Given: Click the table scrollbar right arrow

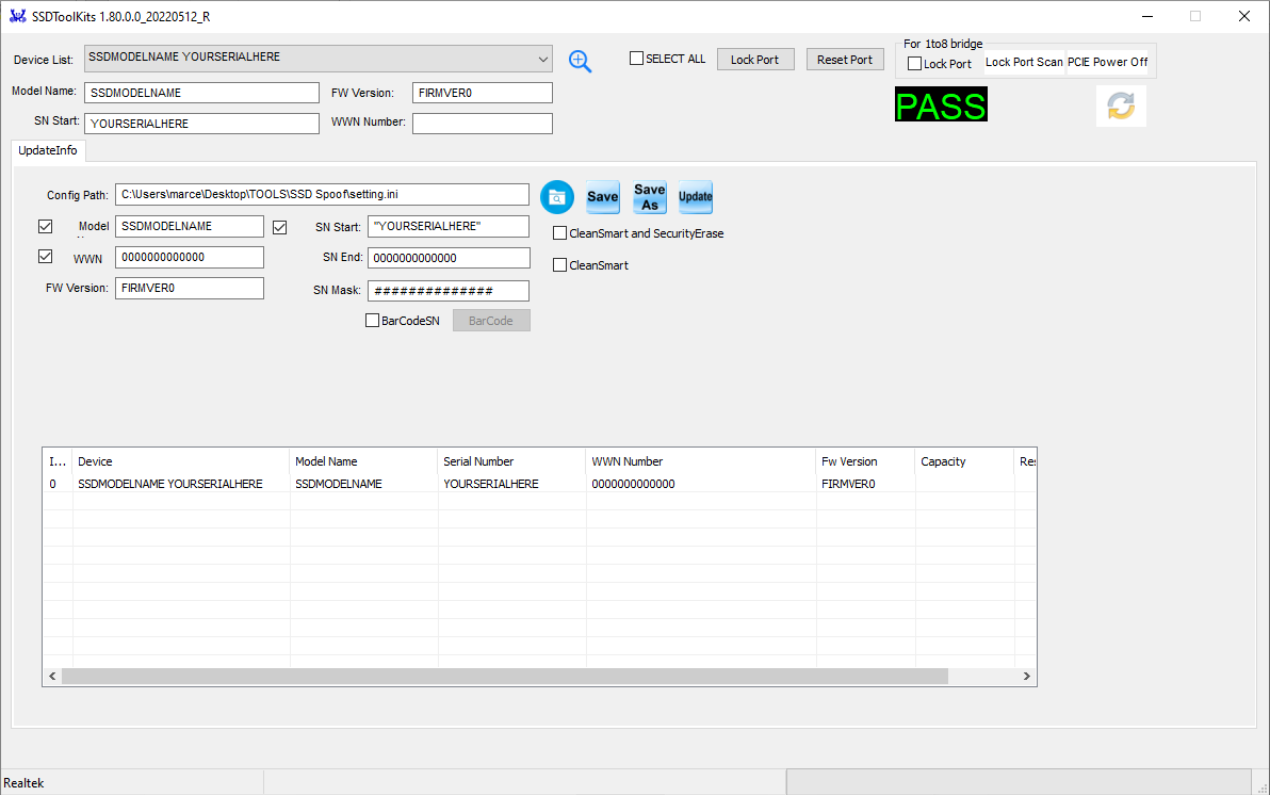Looking at the screenshot, I should pyautogui.click(x=1026, y=677).
